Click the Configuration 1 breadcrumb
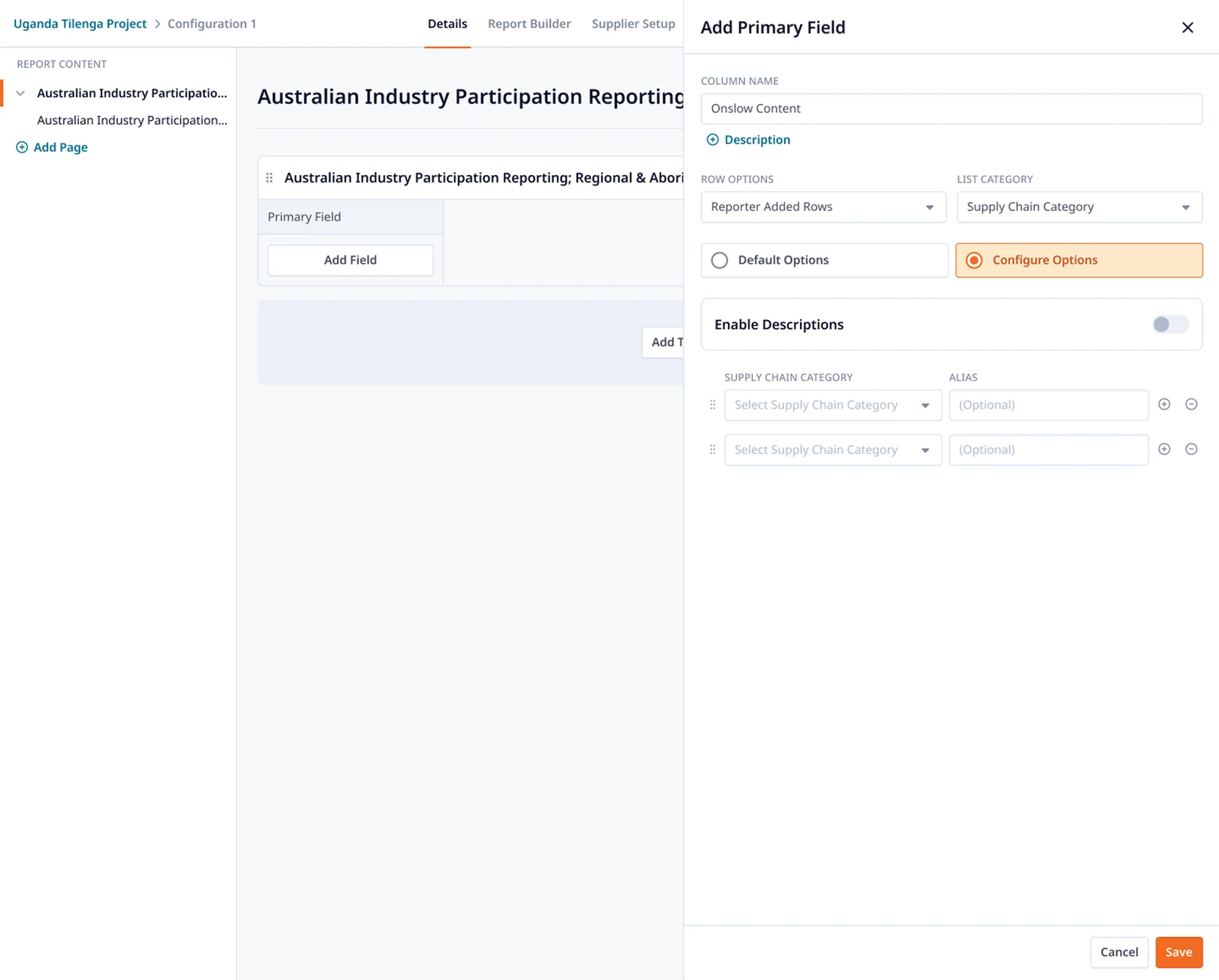The width and height of the screenshot is (1219, 980). (212, 23)
